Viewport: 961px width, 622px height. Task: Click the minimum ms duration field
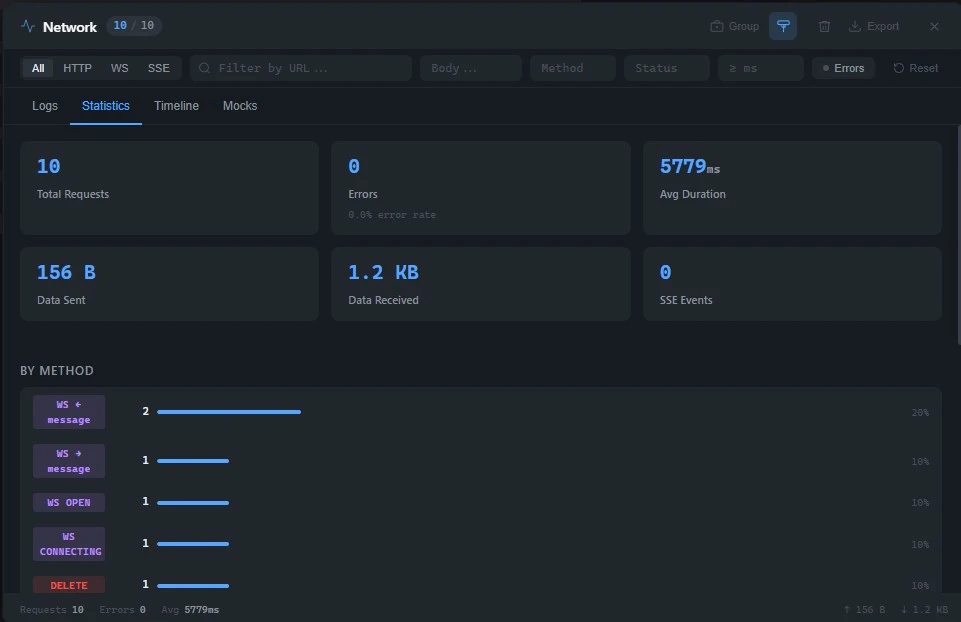point(760,68)
